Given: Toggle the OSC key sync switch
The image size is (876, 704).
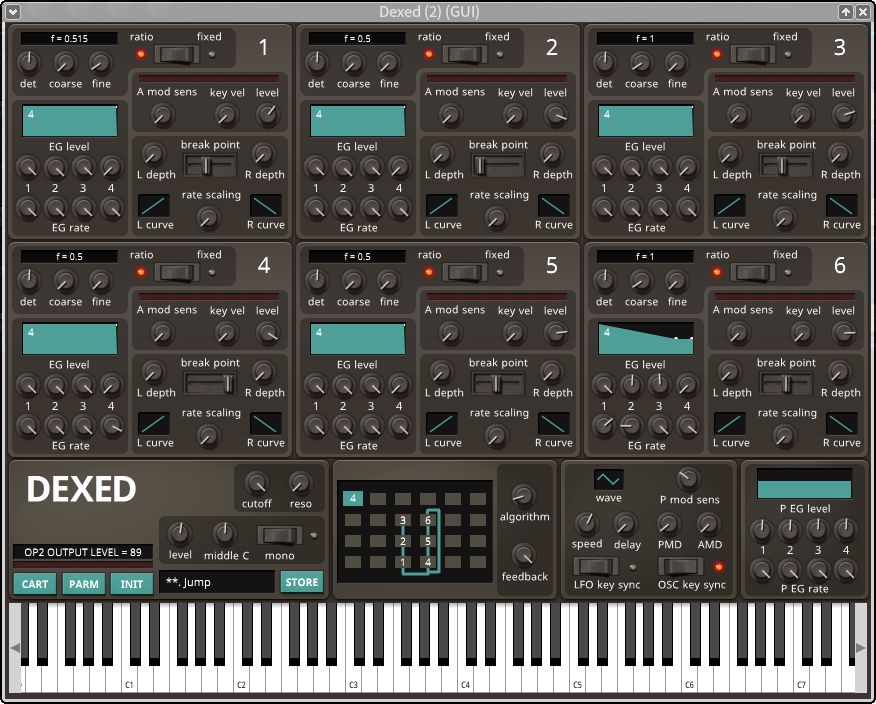Looking at the screenshot, I should coord(680,567).
